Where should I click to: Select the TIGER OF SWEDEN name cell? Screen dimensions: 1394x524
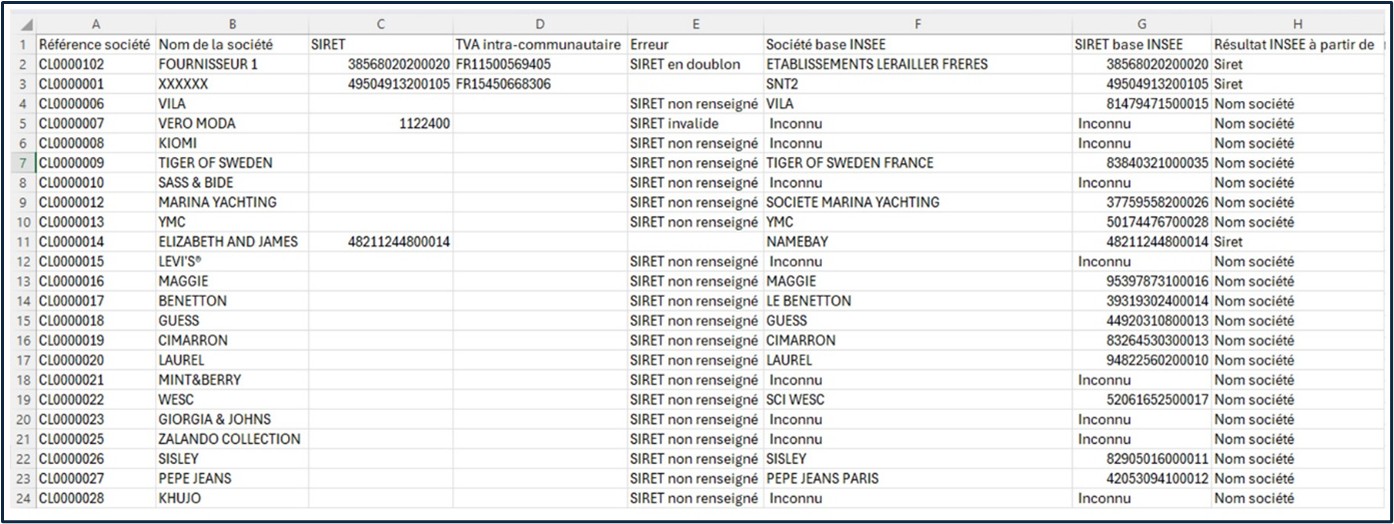(232, 163)
